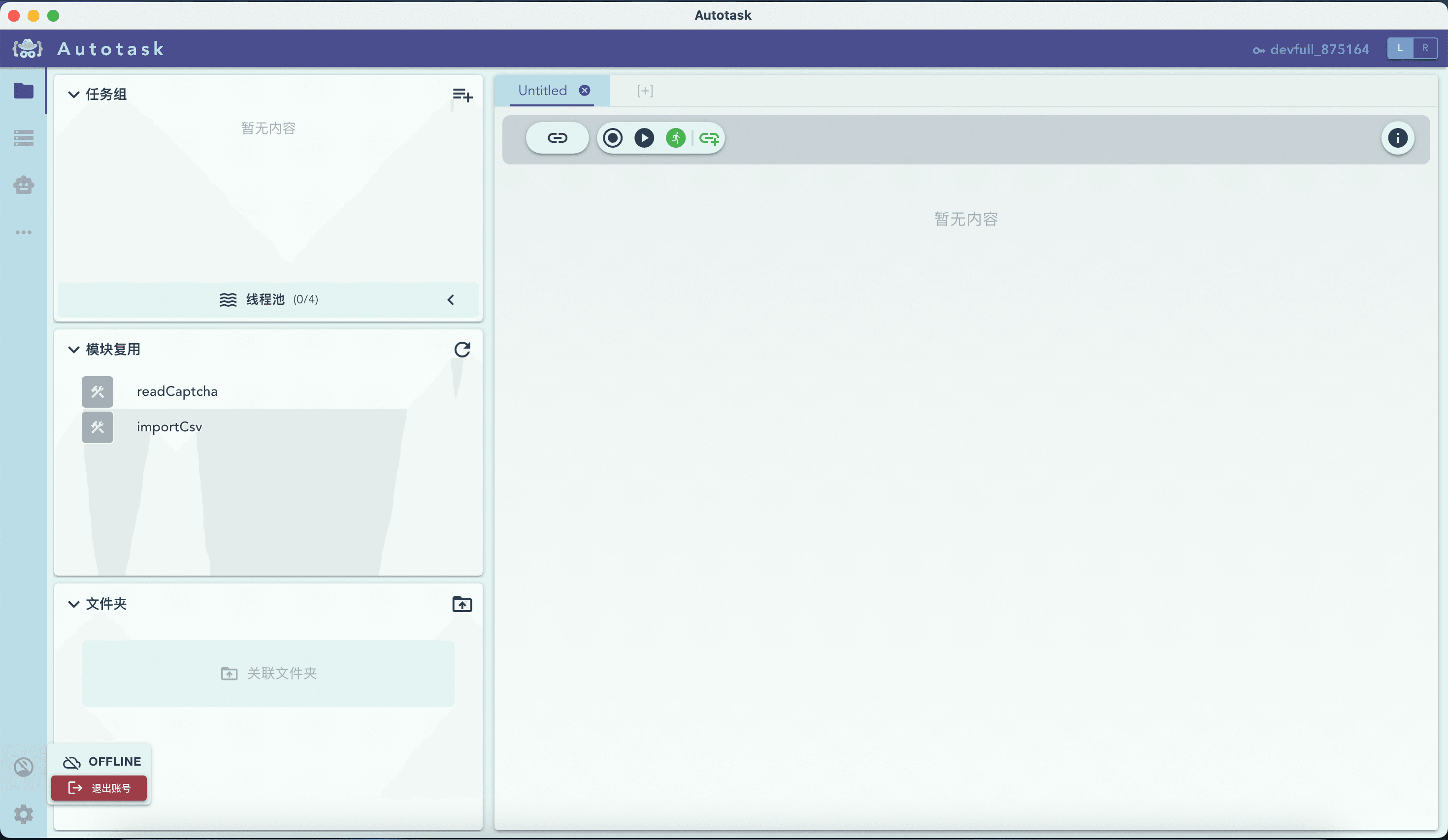Switch to the L toggle option
Screen dimensions: 1448x840
tap(1400, 48)
